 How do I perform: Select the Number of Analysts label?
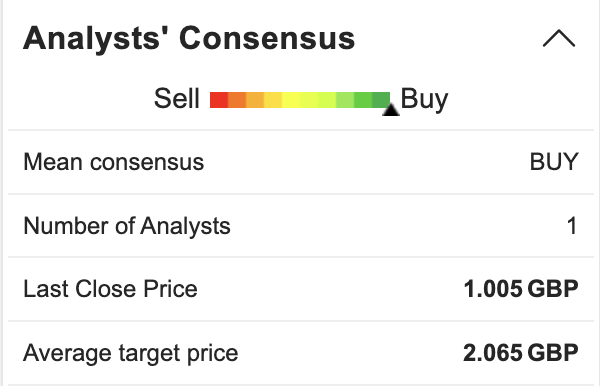127,226
